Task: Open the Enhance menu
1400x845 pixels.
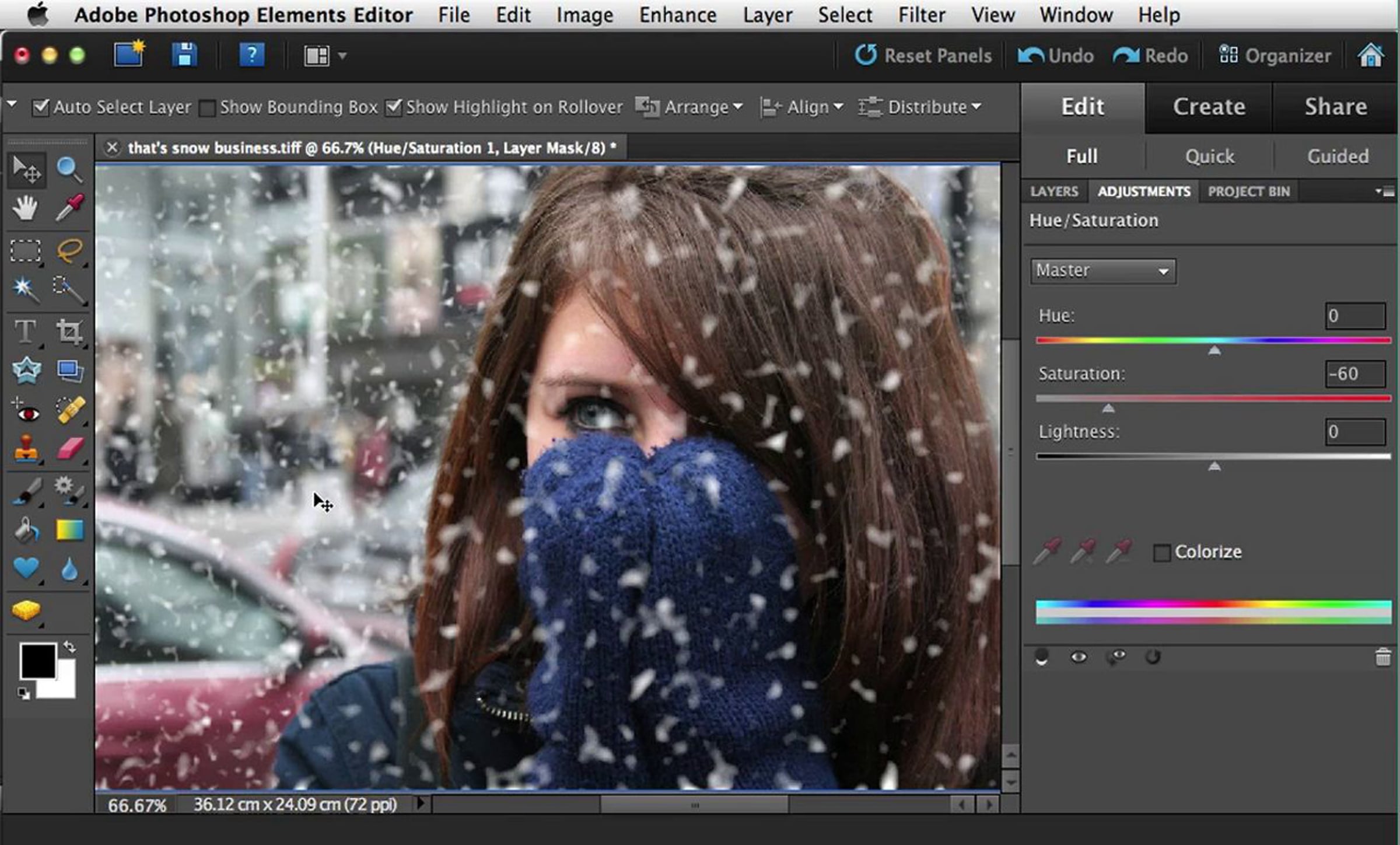Action: coord(677,15)
